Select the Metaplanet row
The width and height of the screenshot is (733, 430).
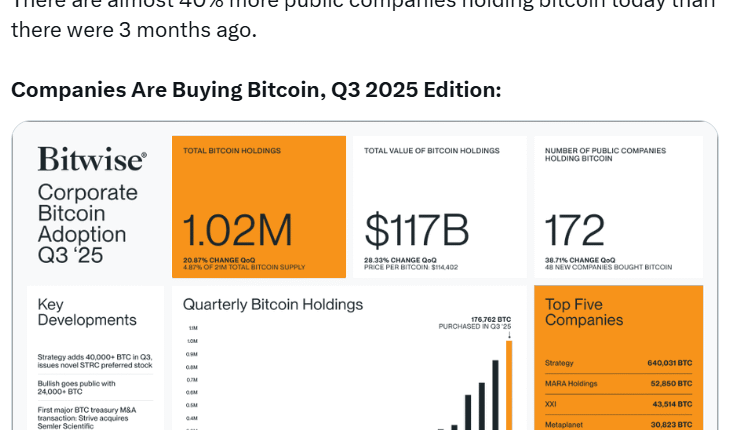(618, 423)
